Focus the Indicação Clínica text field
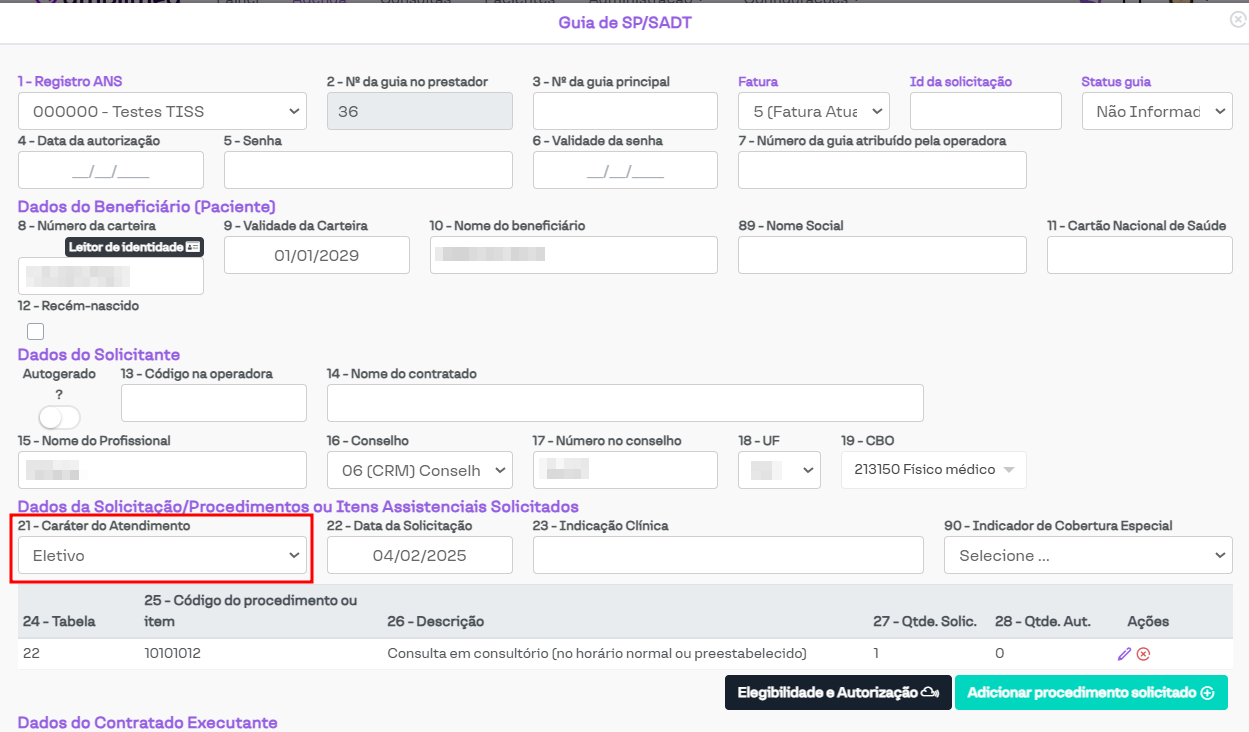This screenshot has width=1249, height=732. [x=727, y=555]
